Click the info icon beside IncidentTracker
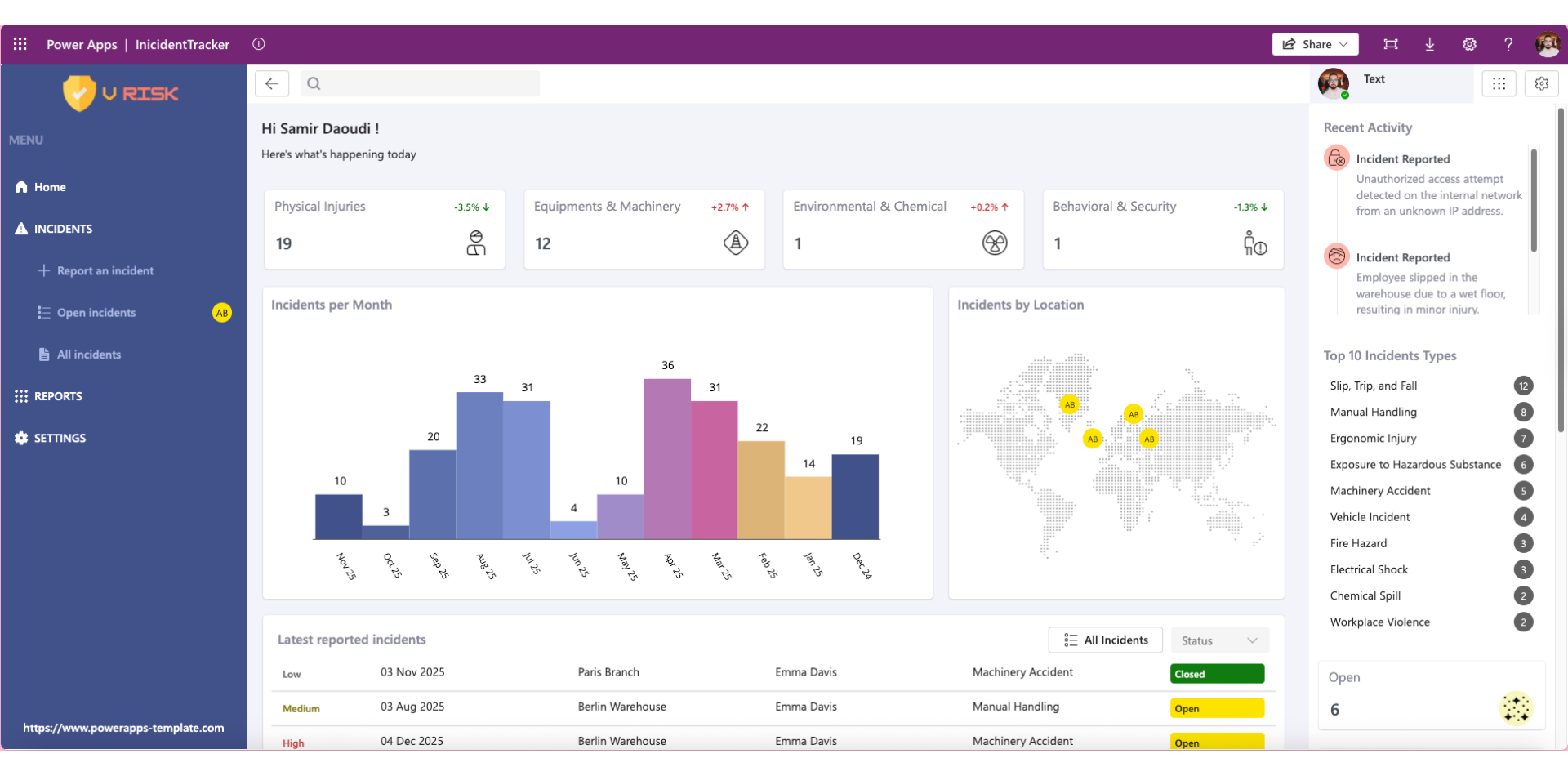Viewport: 1568px width, 776px height. (x=259, y=44)
